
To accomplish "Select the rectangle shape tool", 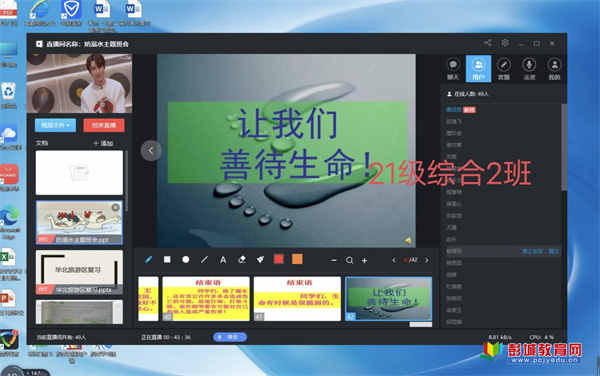I will [167, 260].
